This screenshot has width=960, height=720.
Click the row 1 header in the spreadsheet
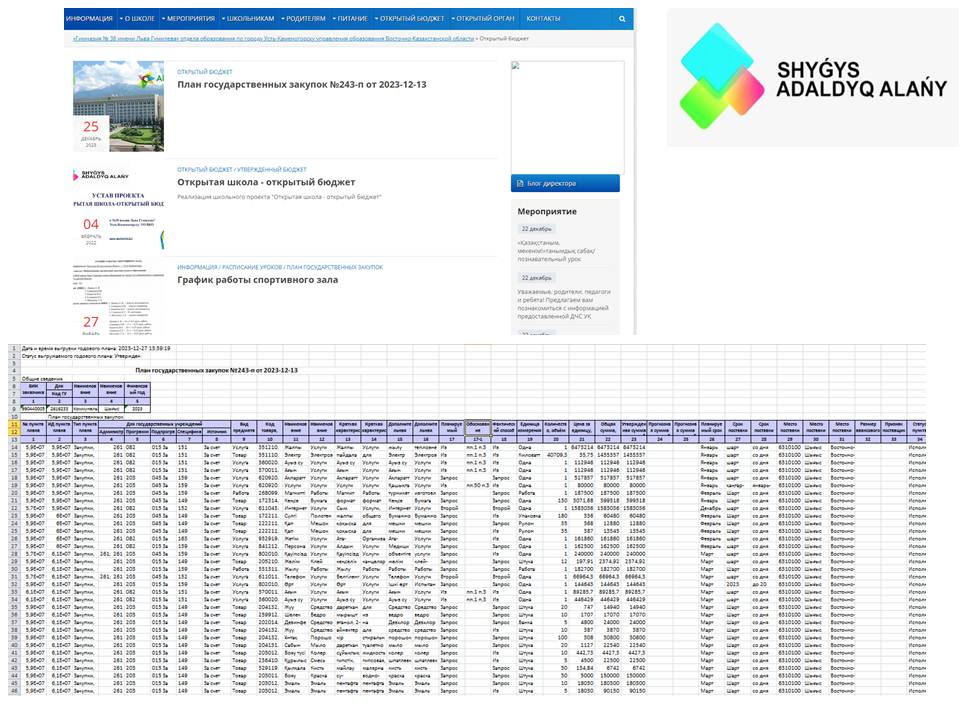[x=14, y=348]
